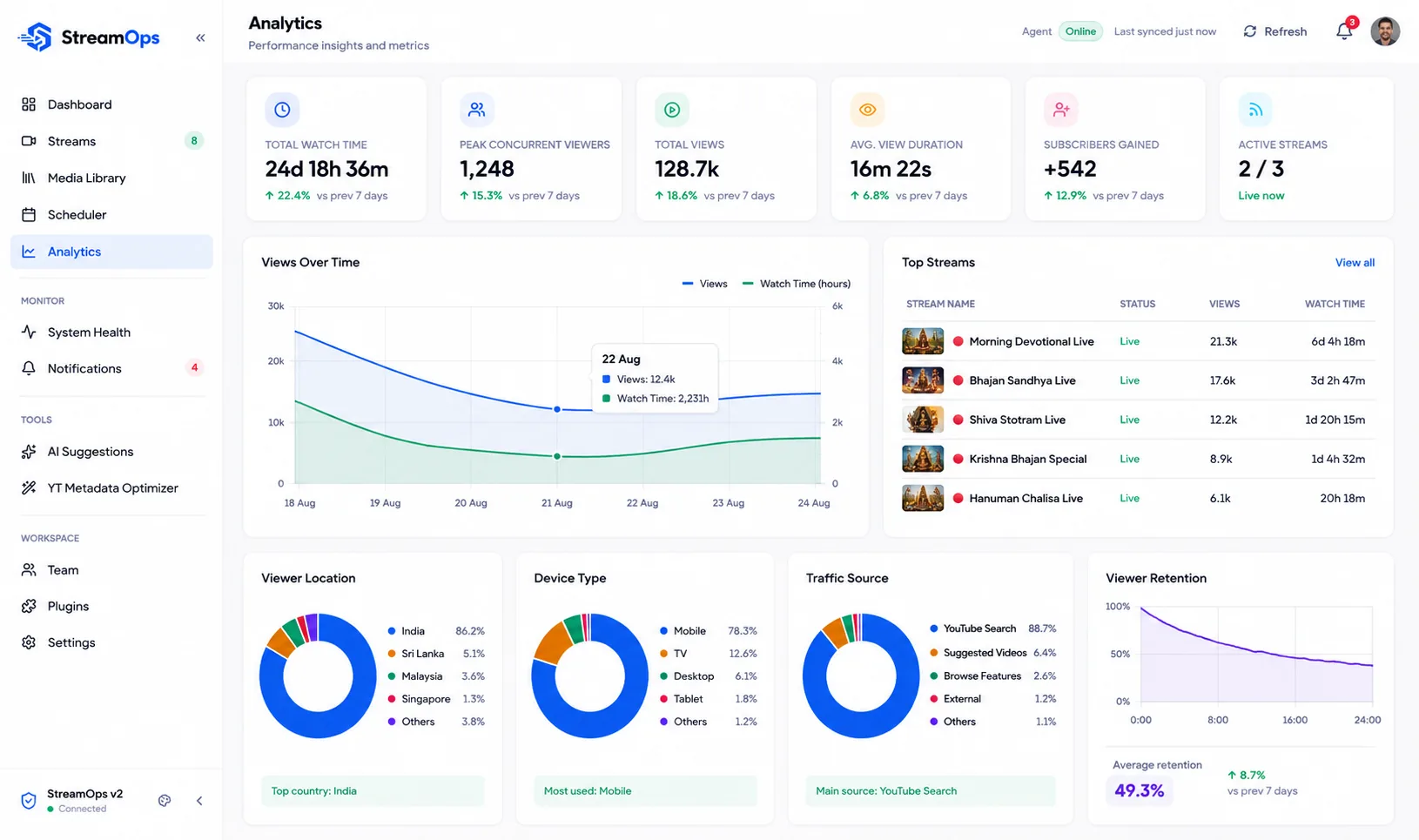
Task: Click the Online agent status badge
Action: click(1080, 31)
